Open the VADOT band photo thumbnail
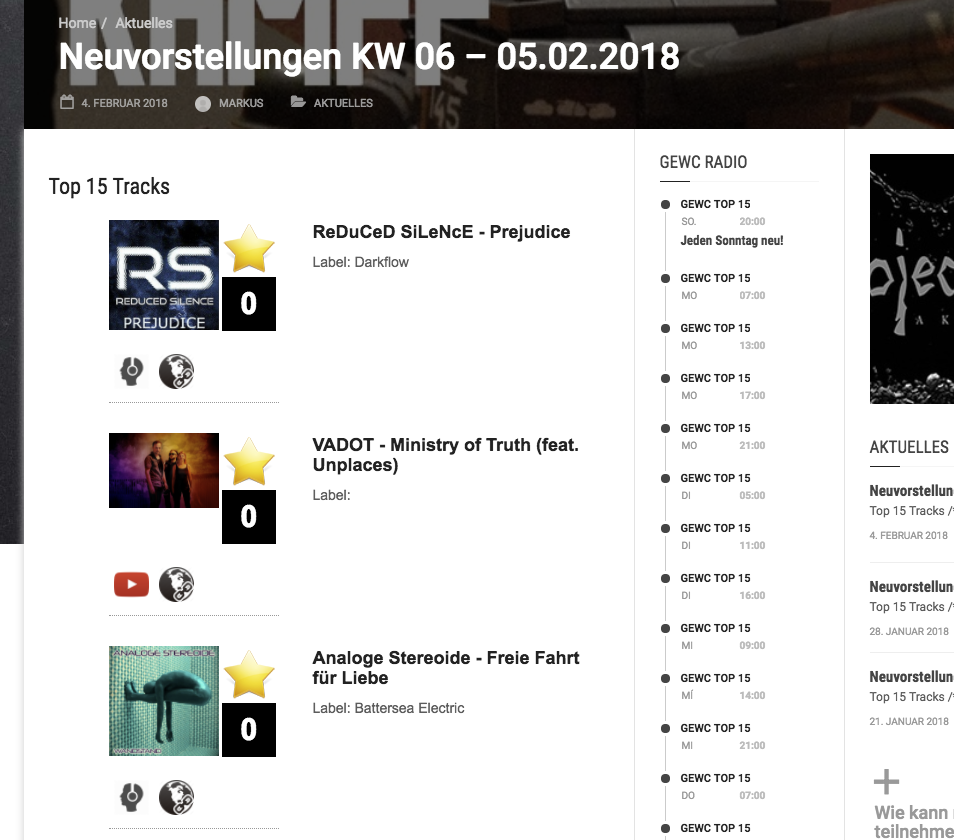Viewport: 954px width, 840px height. click(x=164, y=470)
